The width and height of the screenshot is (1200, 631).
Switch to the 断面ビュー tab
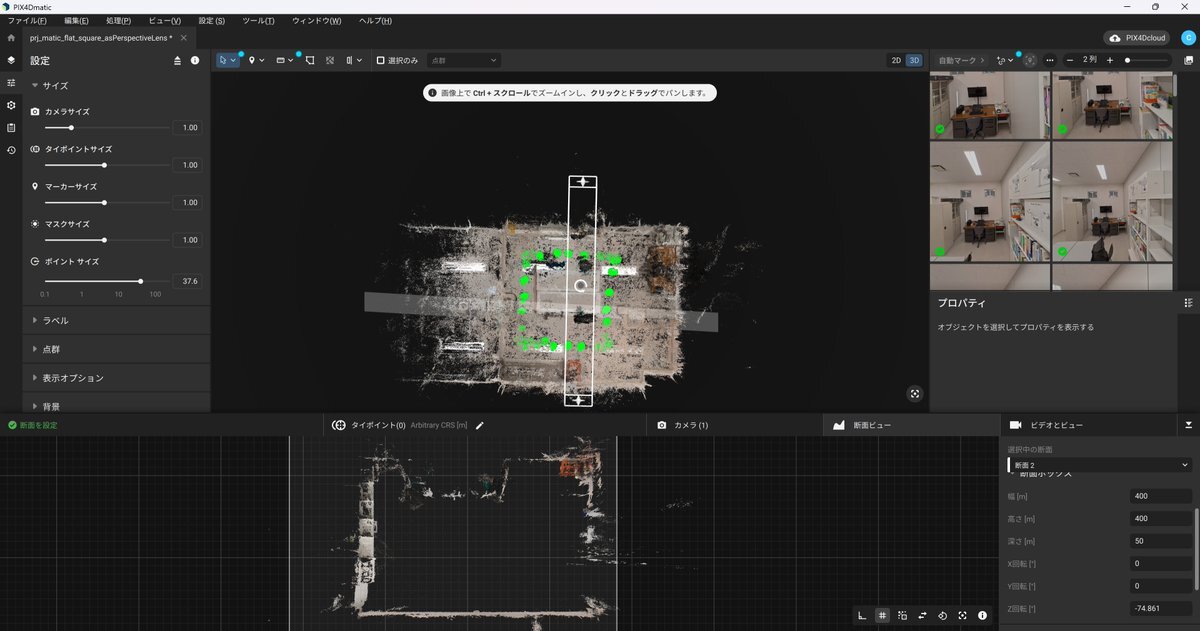coord(870,425)
